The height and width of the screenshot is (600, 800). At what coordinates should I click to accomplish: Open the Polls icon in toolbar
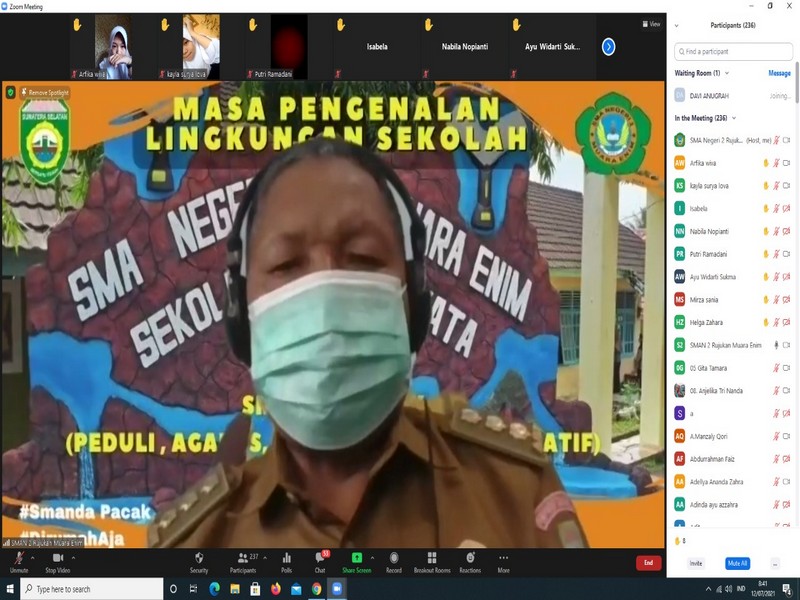click(287, 560)
